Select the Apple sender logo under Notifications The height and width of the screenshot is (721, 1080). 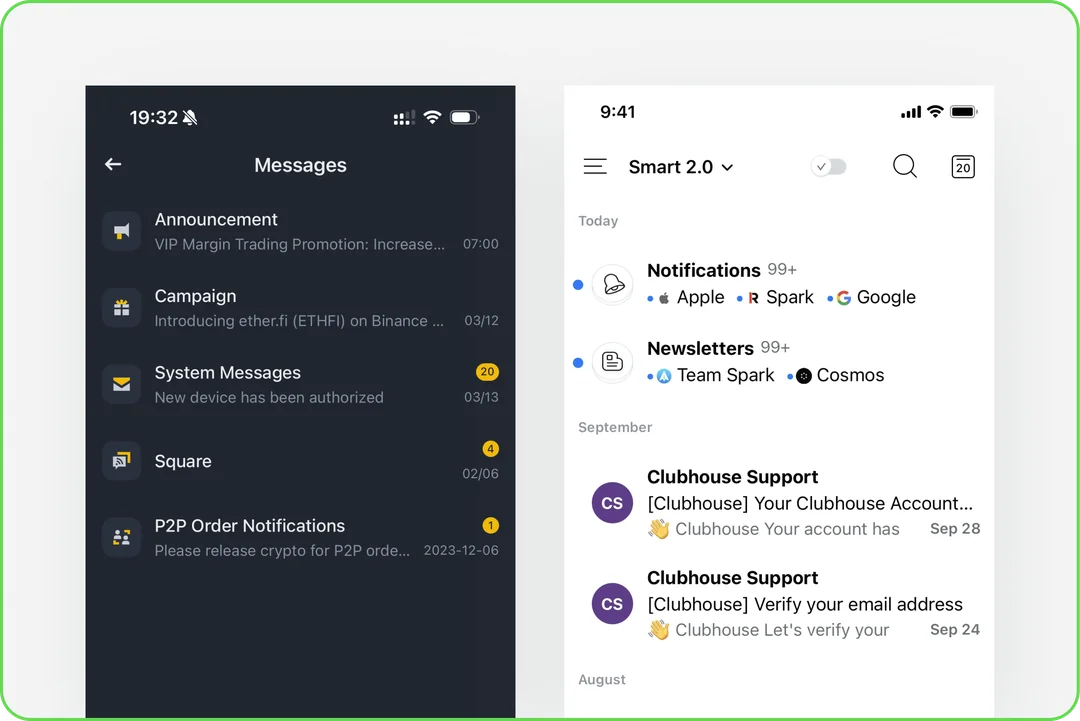click(x=665, y=297)
